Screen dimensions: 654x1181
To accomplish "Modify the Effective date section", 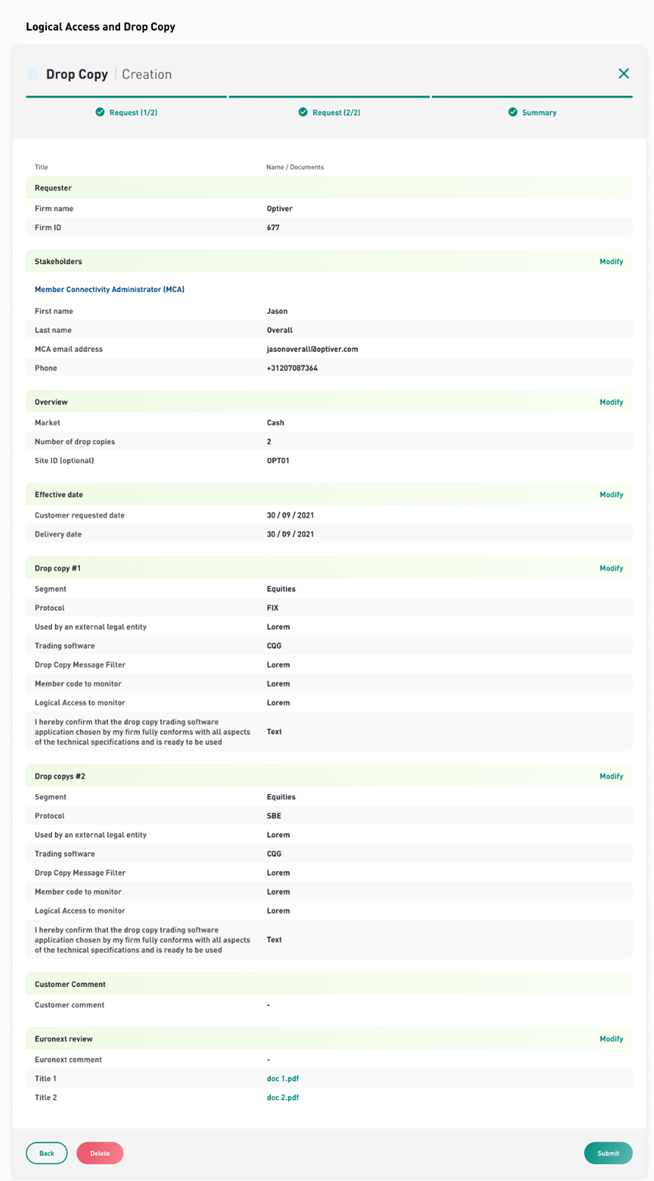I will [611, 495].
